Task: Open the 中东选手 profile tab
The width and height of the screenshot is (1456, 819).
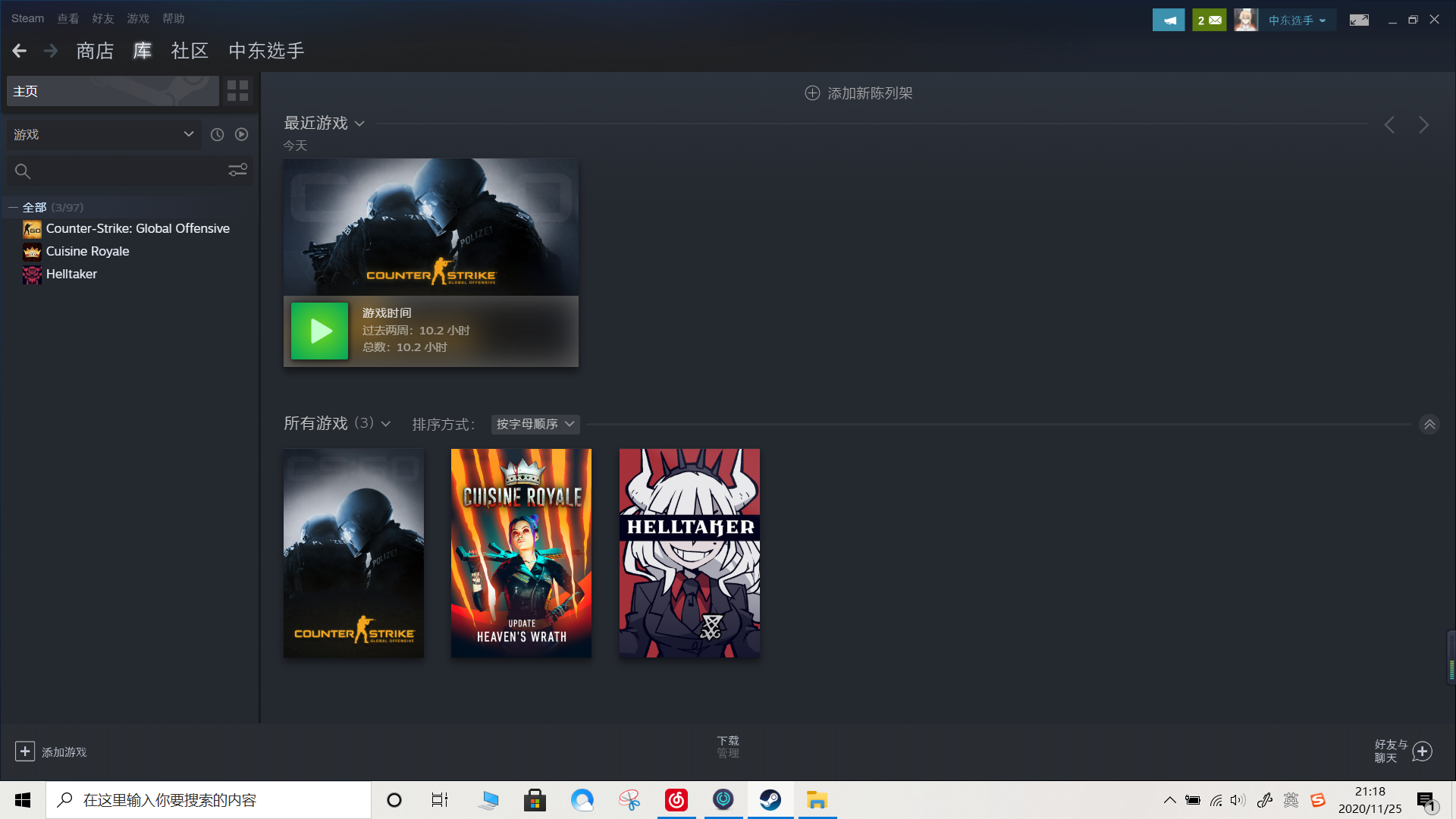Action: pos(266,51)
